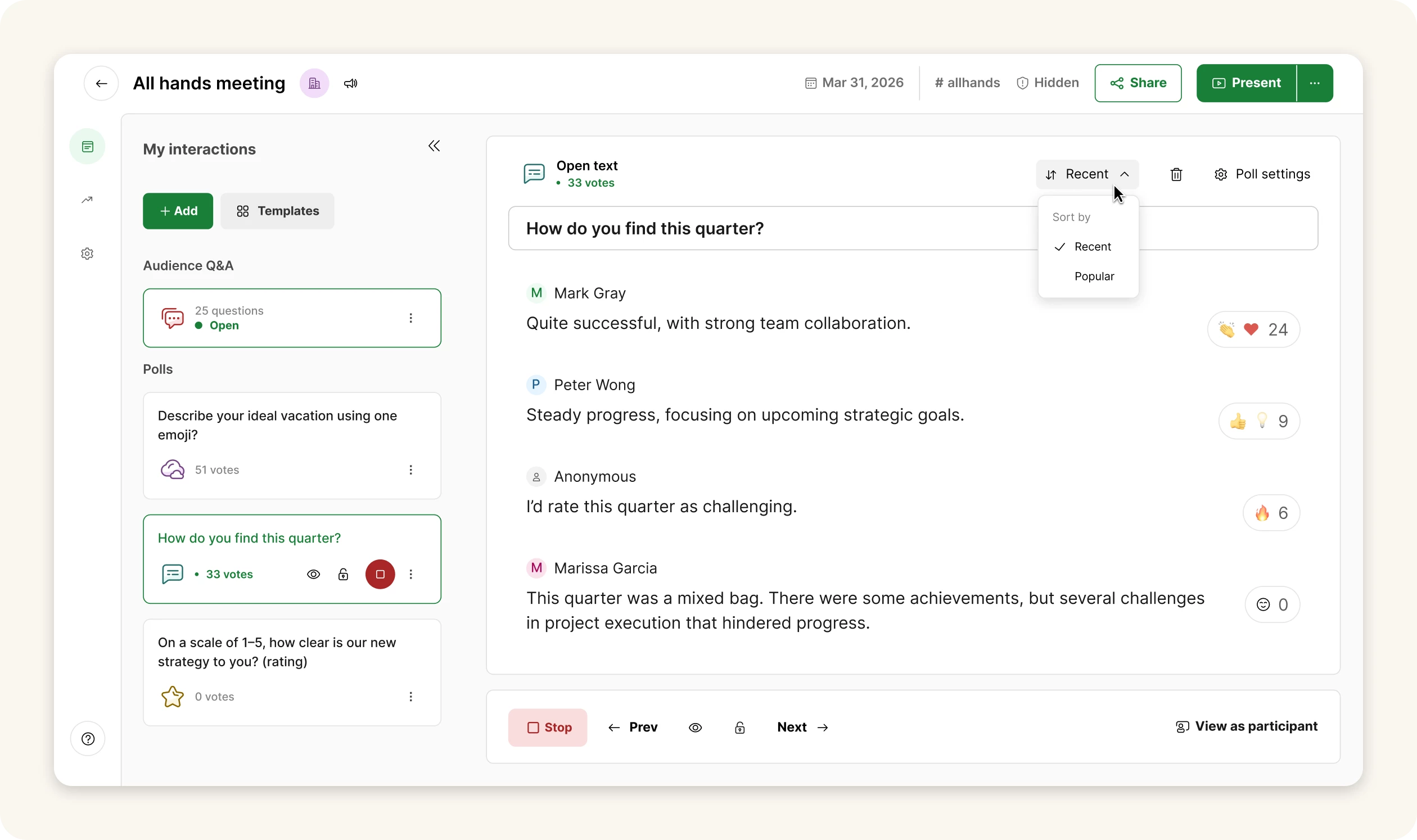Collapse the My interactions panel
Viewport: 1417px width, 840px height.
pos(434,146)
